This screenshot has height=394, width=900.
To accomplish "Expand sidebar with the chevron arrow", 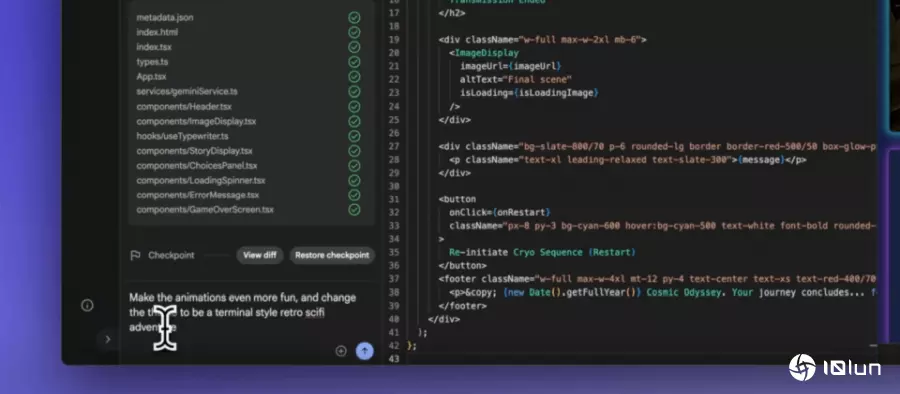I will tap(107, 339).
